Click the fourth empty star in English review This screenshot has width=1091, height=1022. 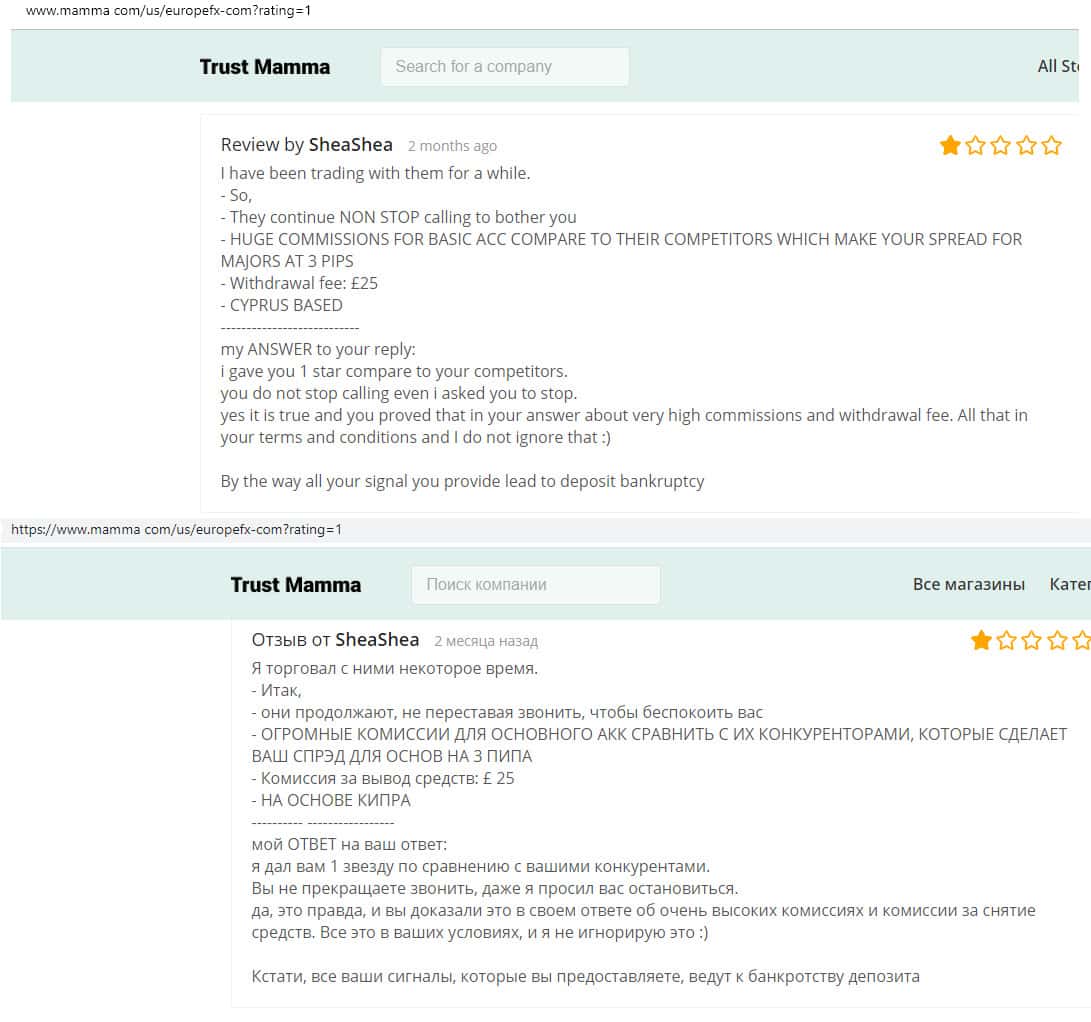tap(1026, 146)
